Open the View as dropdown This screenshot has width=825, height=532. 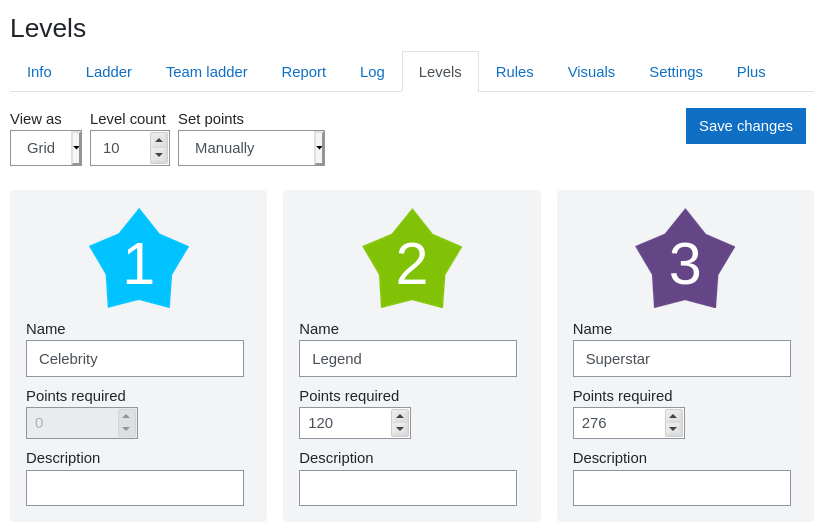coord(46,148)
